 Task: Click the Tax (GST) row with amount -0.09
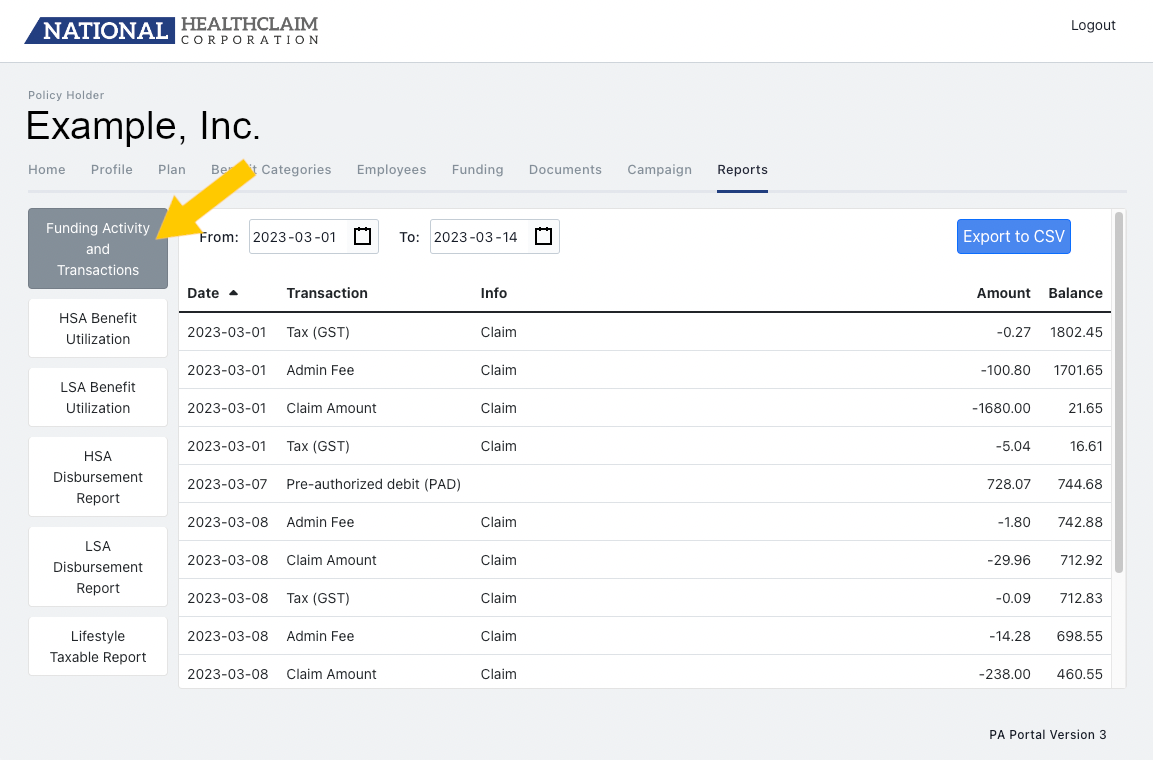[x=645, y=598]
